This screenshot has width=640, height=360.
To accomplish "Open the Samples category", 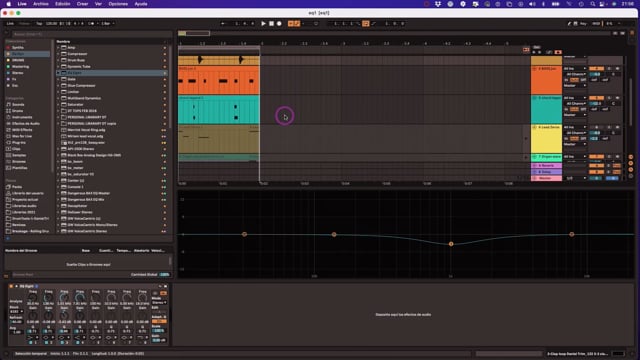I will click(x=19, y=155).
